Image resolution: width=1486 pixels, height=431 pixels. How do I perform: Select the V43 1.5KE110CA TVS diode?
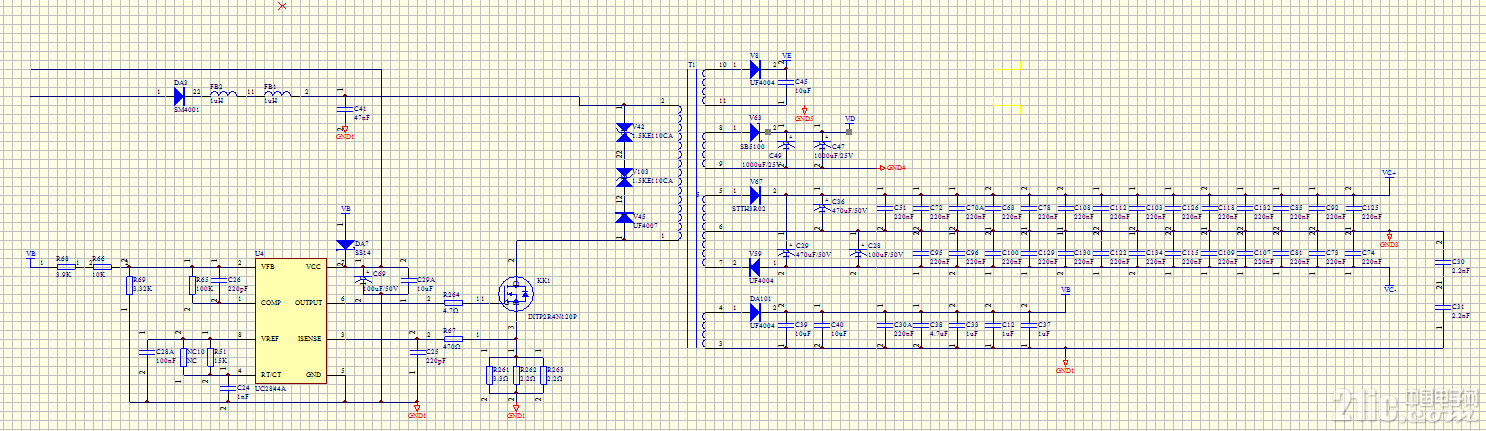tap(625, 132)
